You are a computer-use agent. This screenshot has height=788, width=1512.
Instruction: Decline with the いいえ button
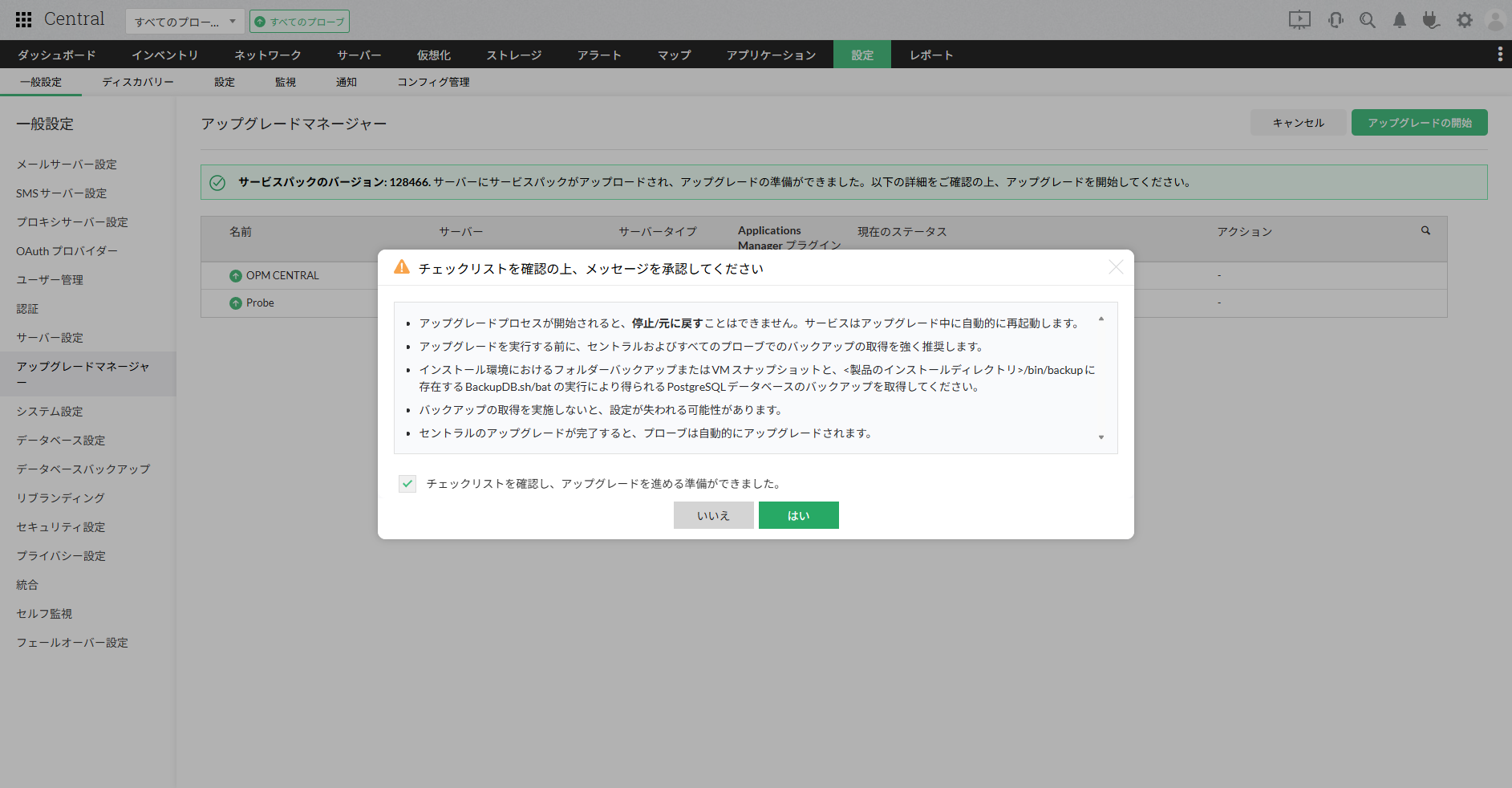[713, 515]
